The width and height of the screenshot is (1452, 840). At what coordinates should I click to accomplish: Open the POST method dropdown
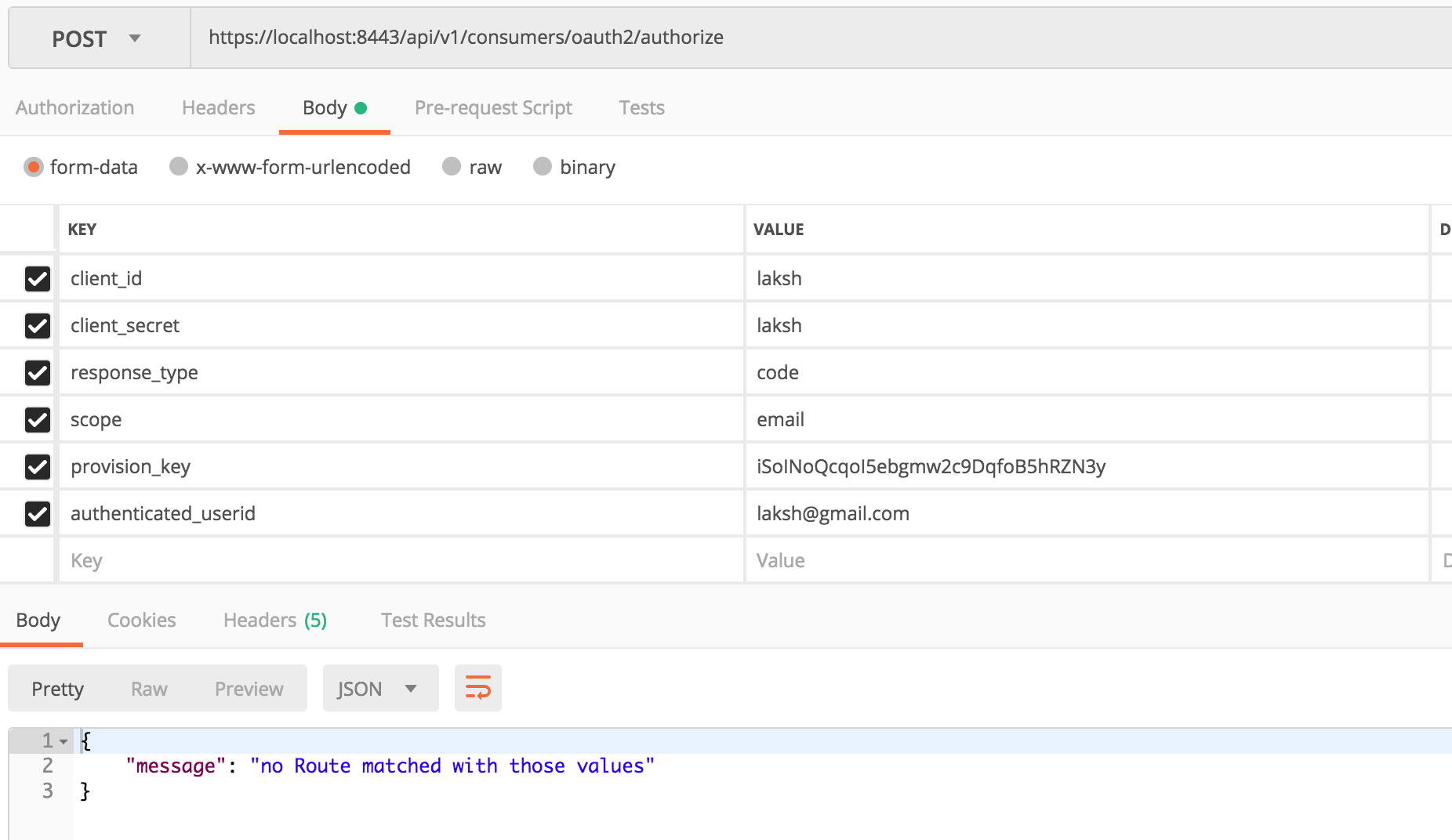99,38
